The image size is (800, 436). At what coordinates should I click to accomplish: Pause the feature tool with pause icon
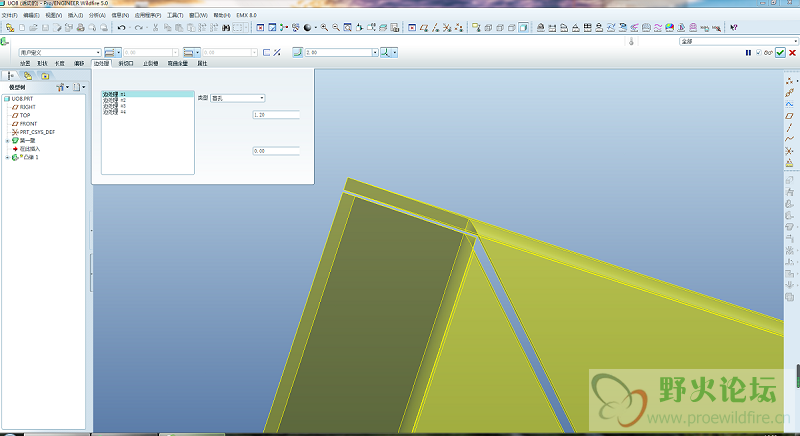[x=747, y=52]
